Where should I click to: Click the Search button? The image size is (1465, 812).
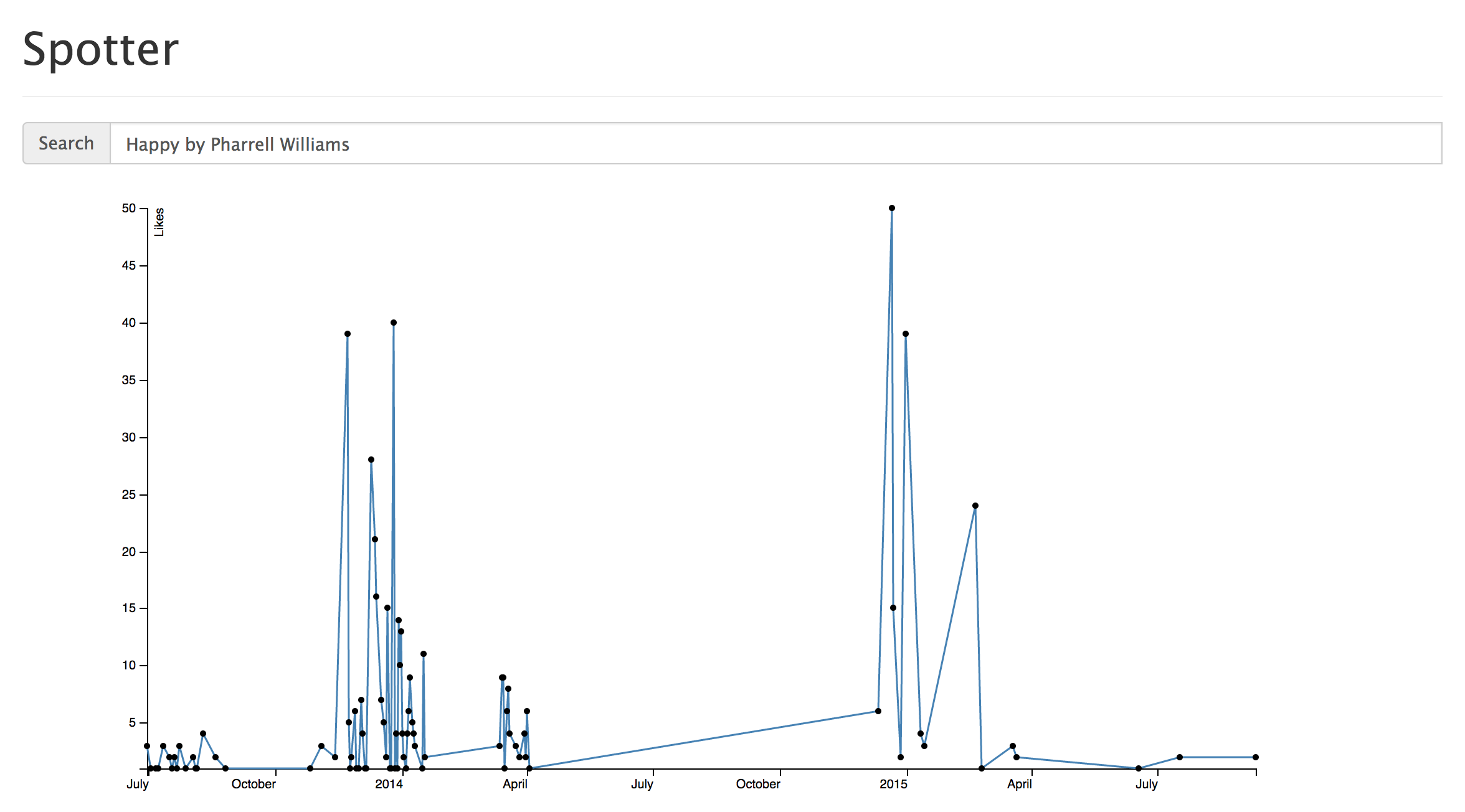click(67, 143)
